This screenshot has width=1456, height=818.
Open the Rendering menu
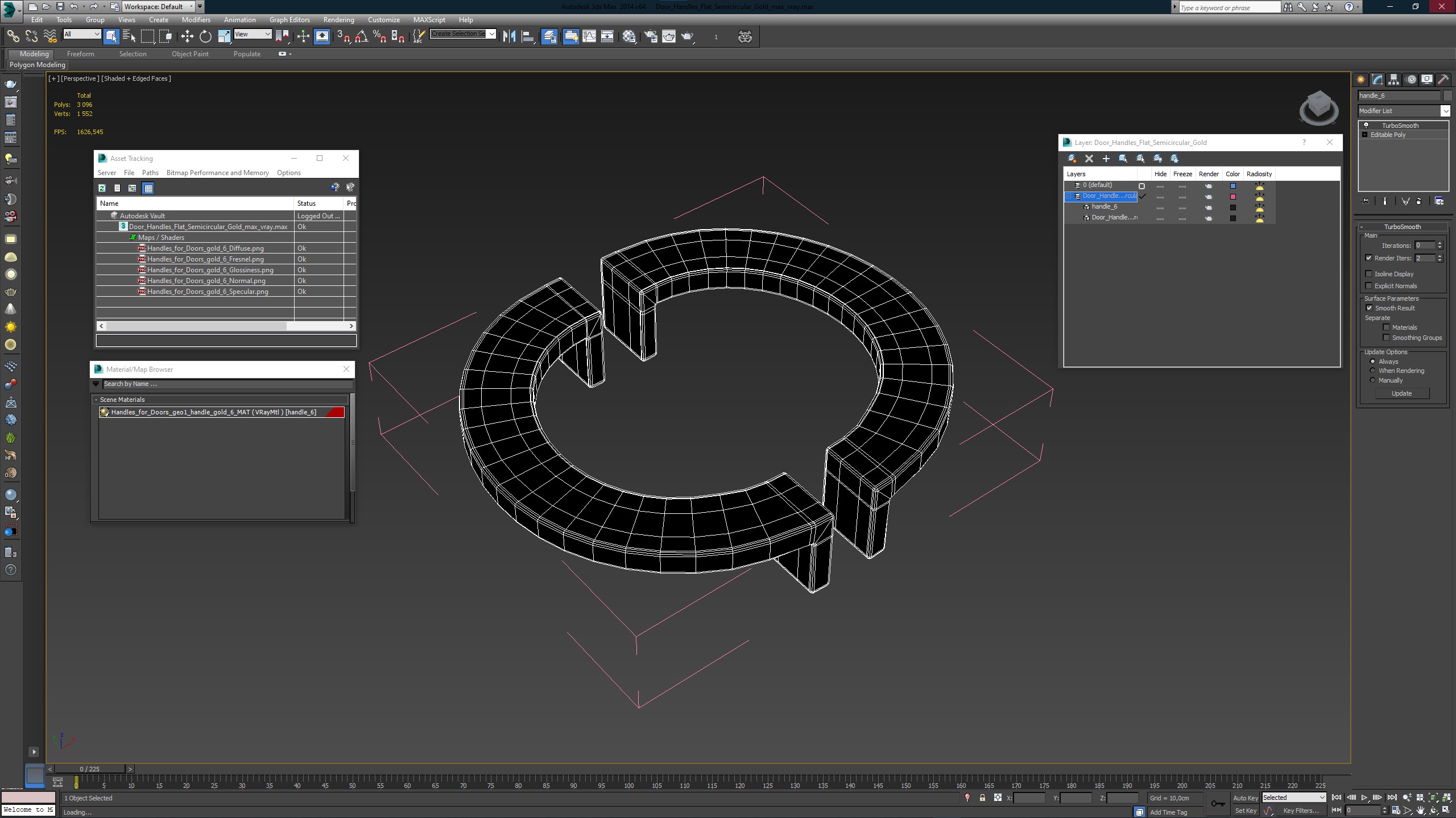coord(338,20)
